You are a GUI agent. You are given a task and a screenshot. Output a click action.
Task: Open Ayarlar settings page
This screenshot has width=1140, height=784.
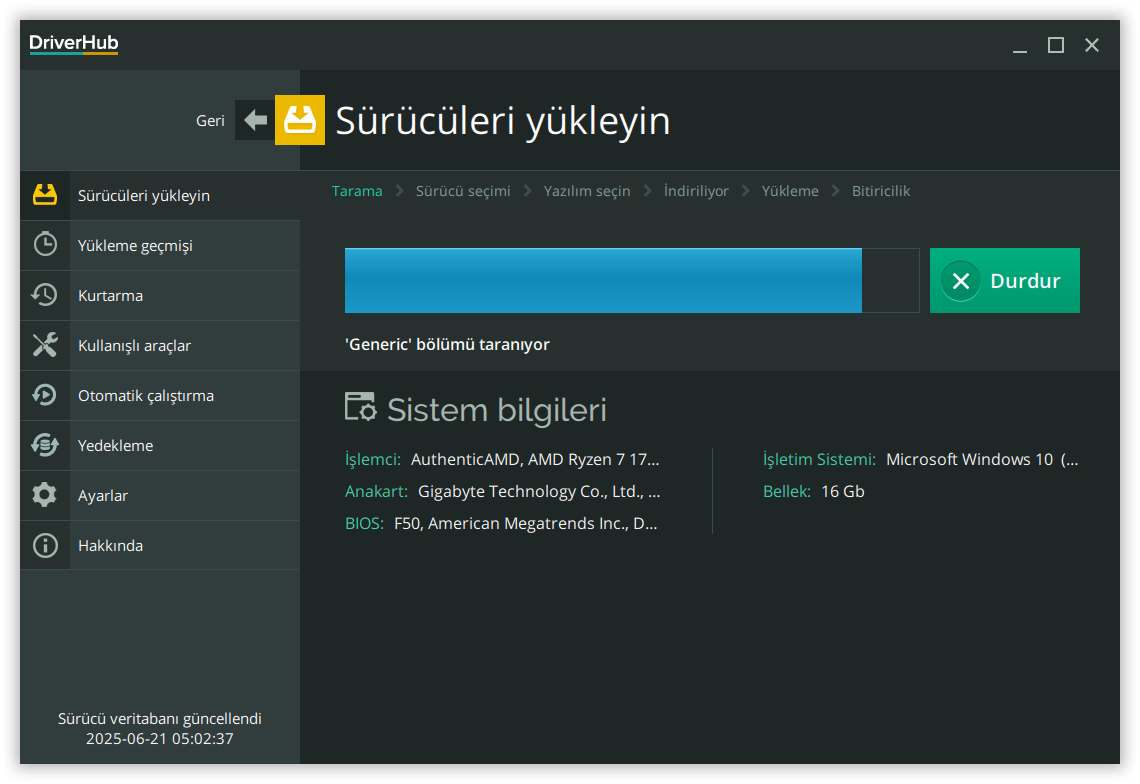160,496
